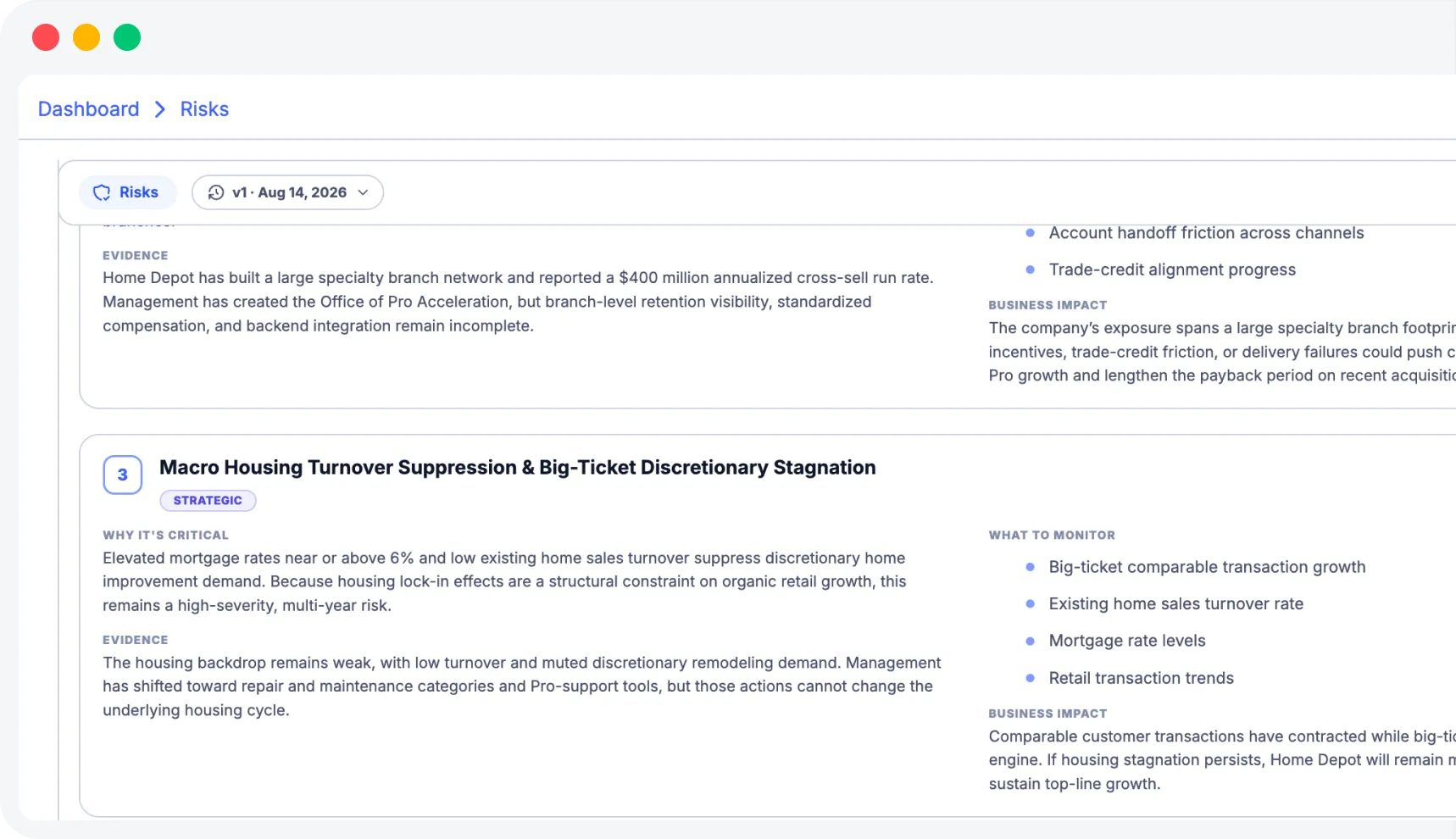Click the EVIDENCE heading in risk 3 card
This screenshot has height=839, width=1456.
pos(136,640)
